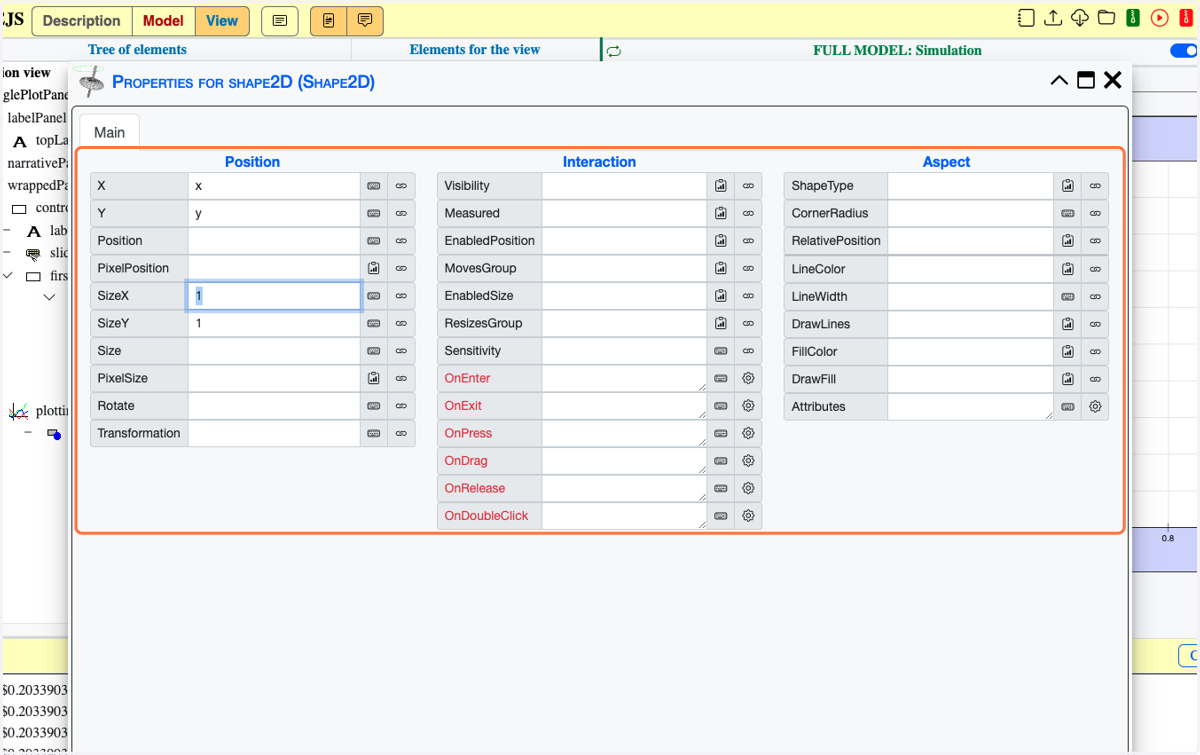Click the LineWidth label button
1200x755 pixels.
pyautogui.click(x=835, y=296)
